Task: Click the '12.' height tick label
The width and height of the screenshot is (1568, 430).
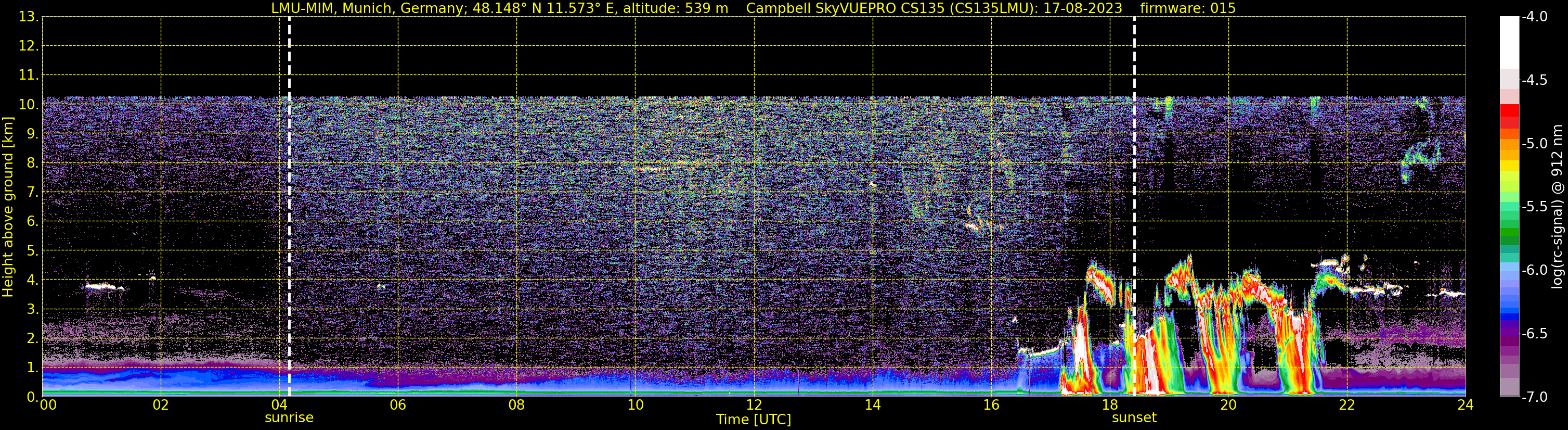Action: click(29, 46)
